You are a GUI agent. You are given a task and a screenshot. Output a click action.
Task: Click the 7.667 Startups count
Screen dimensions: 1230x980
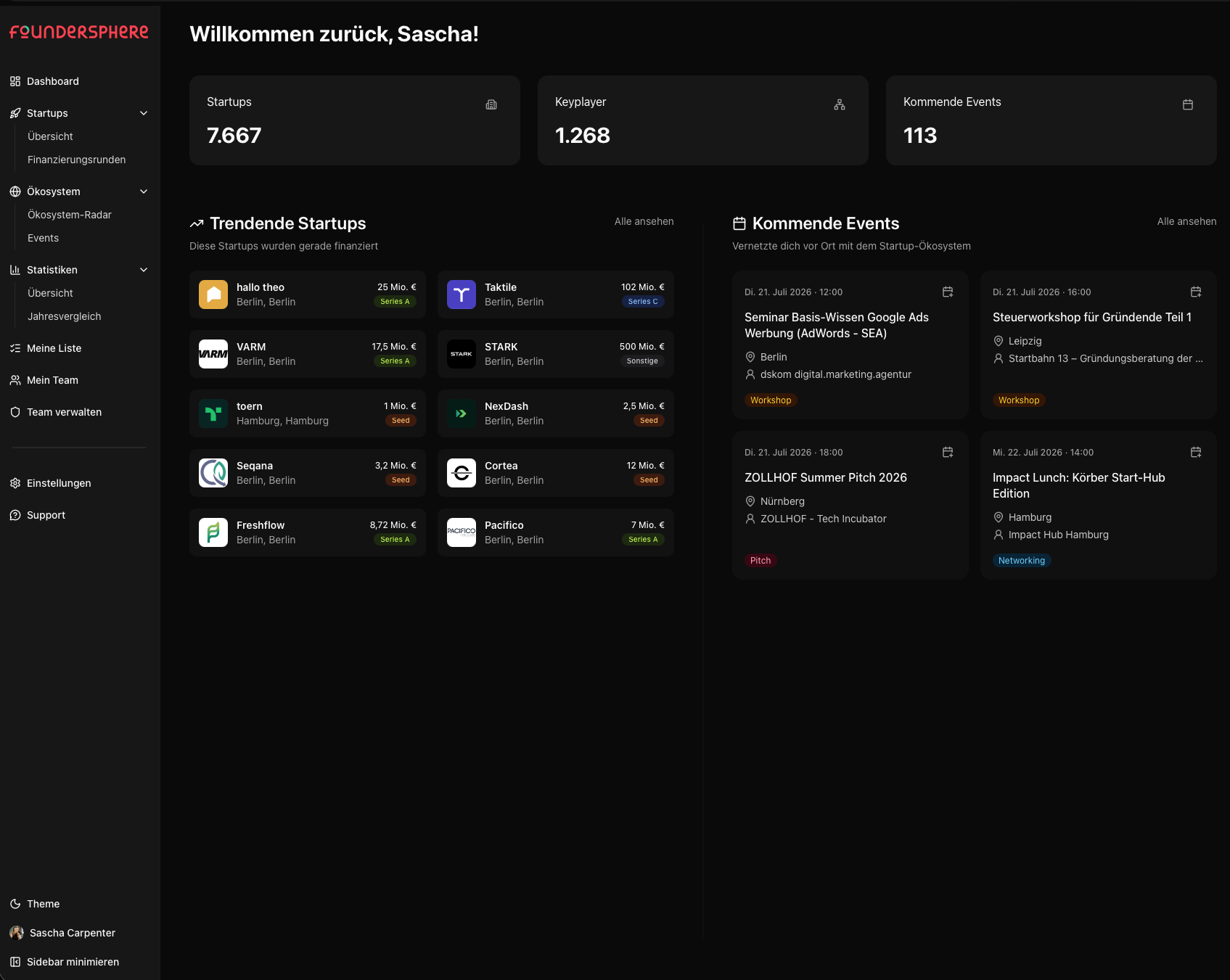[x=234, y=136]
